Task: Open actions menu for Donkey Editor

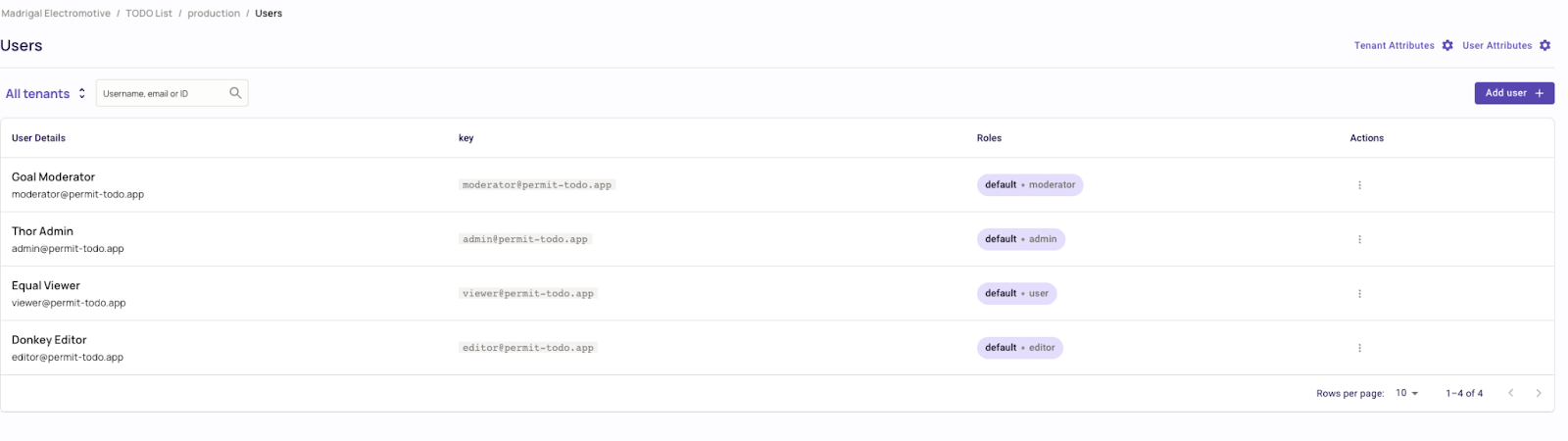Action: coord(1359,348)
